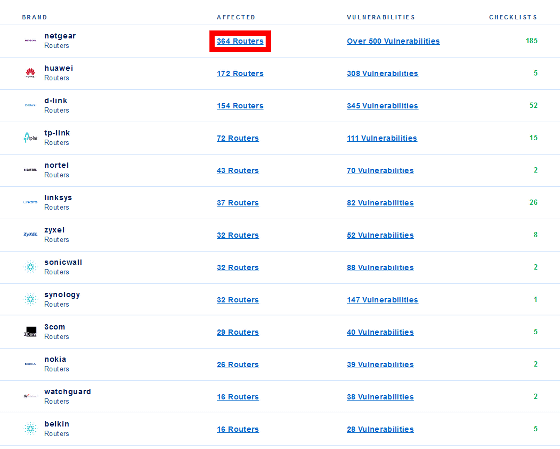Click the Checklists column header

click(x=513, y=17)
